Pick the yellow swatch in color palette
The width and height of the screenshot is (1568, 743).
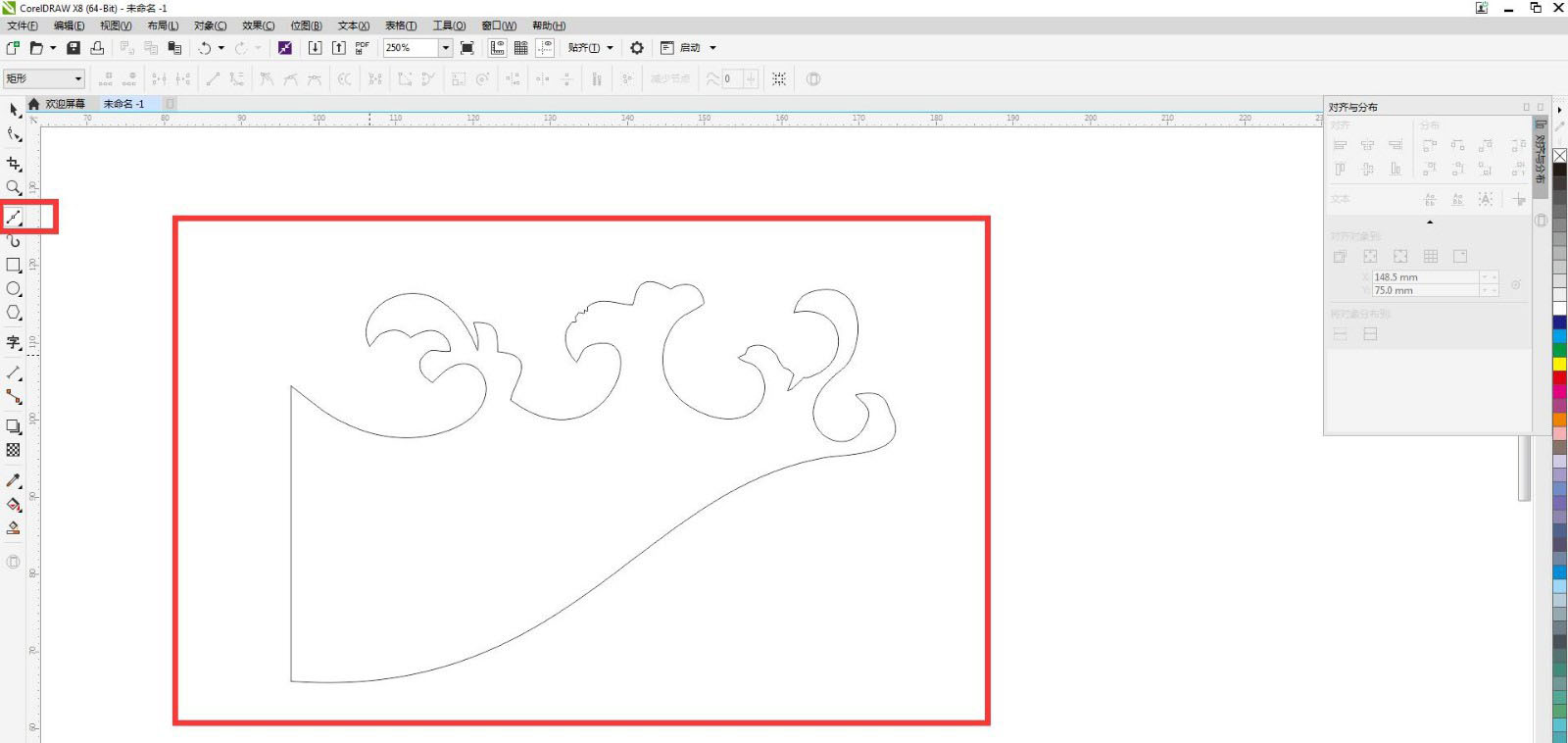(x=1559, y=364)
